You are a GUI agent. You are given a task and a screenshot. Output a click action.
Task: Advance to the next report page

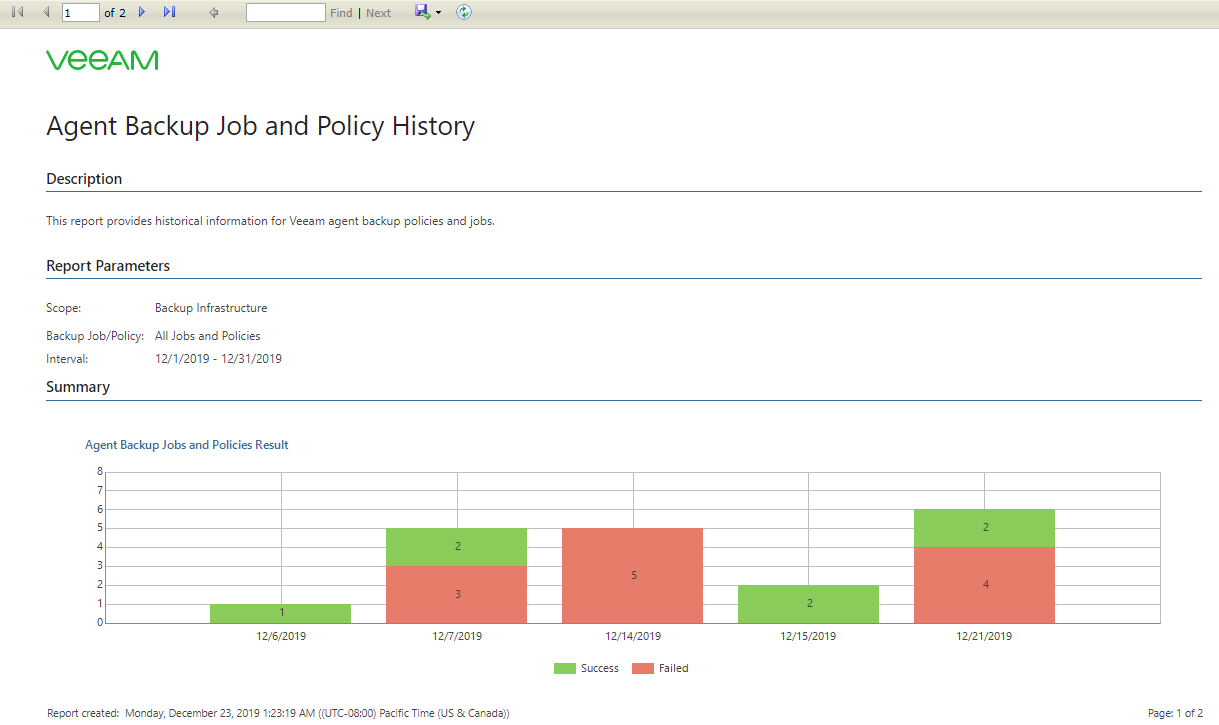tap(142, 12)
